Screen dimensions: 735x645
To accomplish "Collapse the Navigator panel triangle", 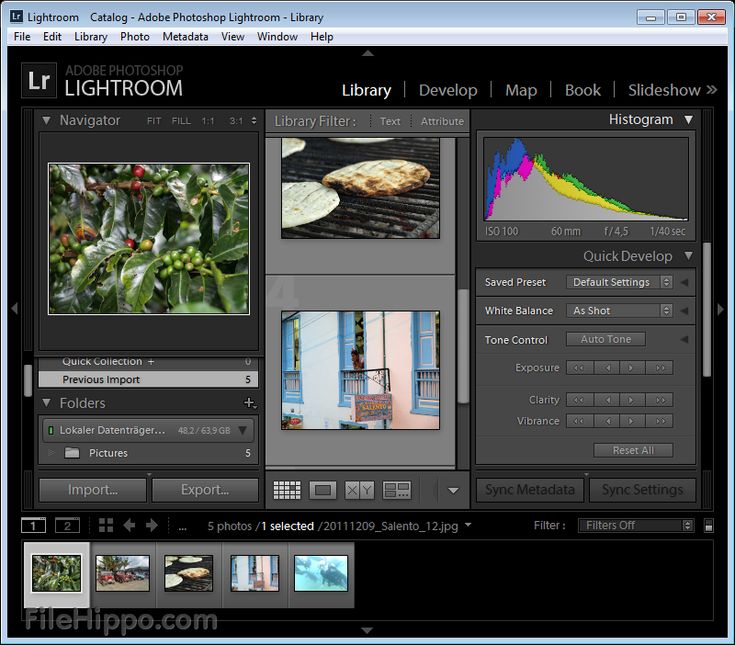I will pyautogui.click(x=46, y=120).
